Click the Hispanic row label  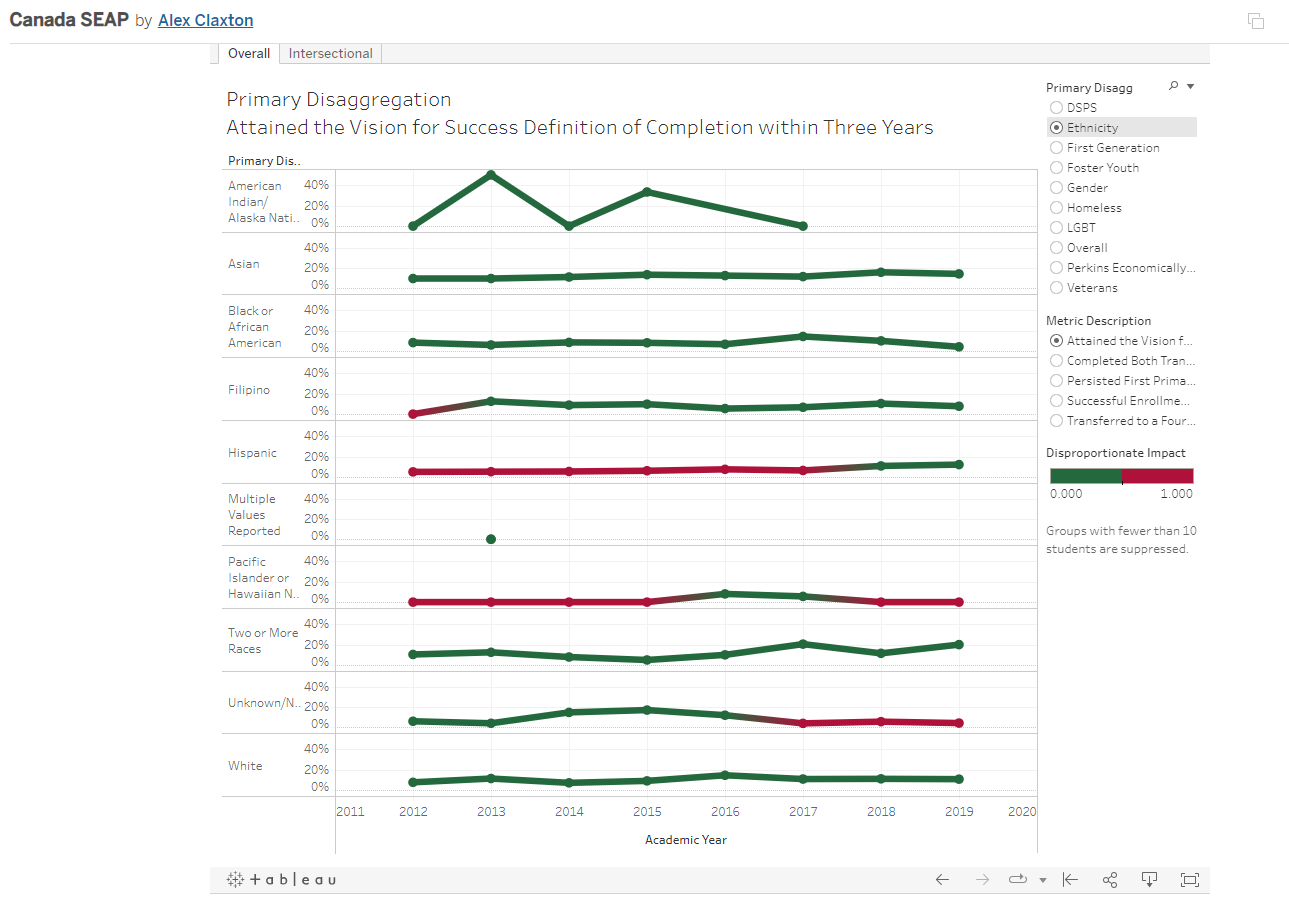click(x=252, y=453)
